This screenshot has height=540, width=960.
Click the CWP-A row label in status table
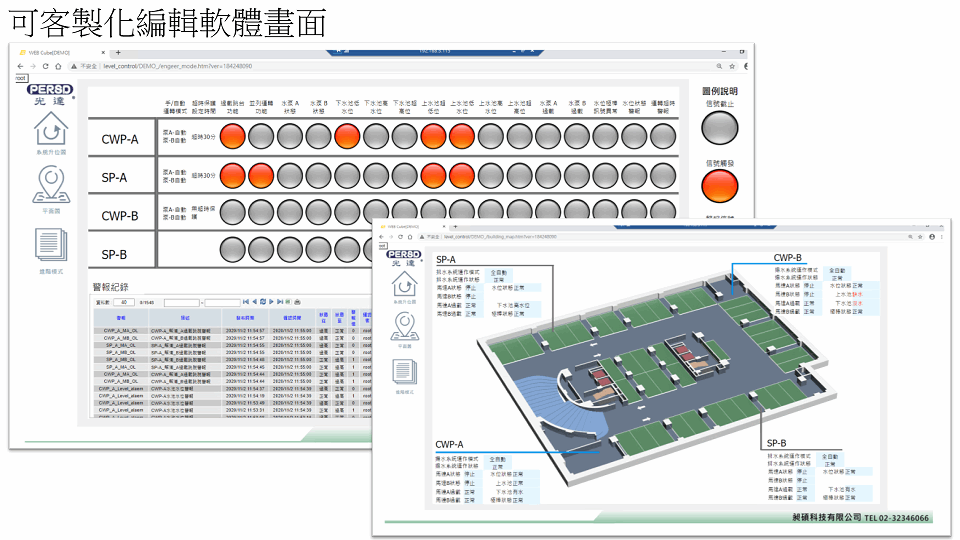tap(120, 140)
